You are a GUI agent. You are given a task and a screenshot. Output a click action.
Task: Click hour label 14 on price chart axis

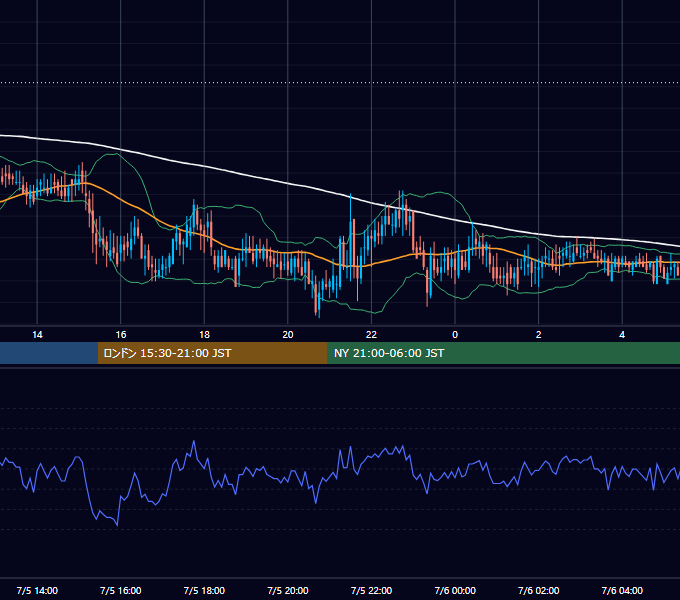(37, 335)
